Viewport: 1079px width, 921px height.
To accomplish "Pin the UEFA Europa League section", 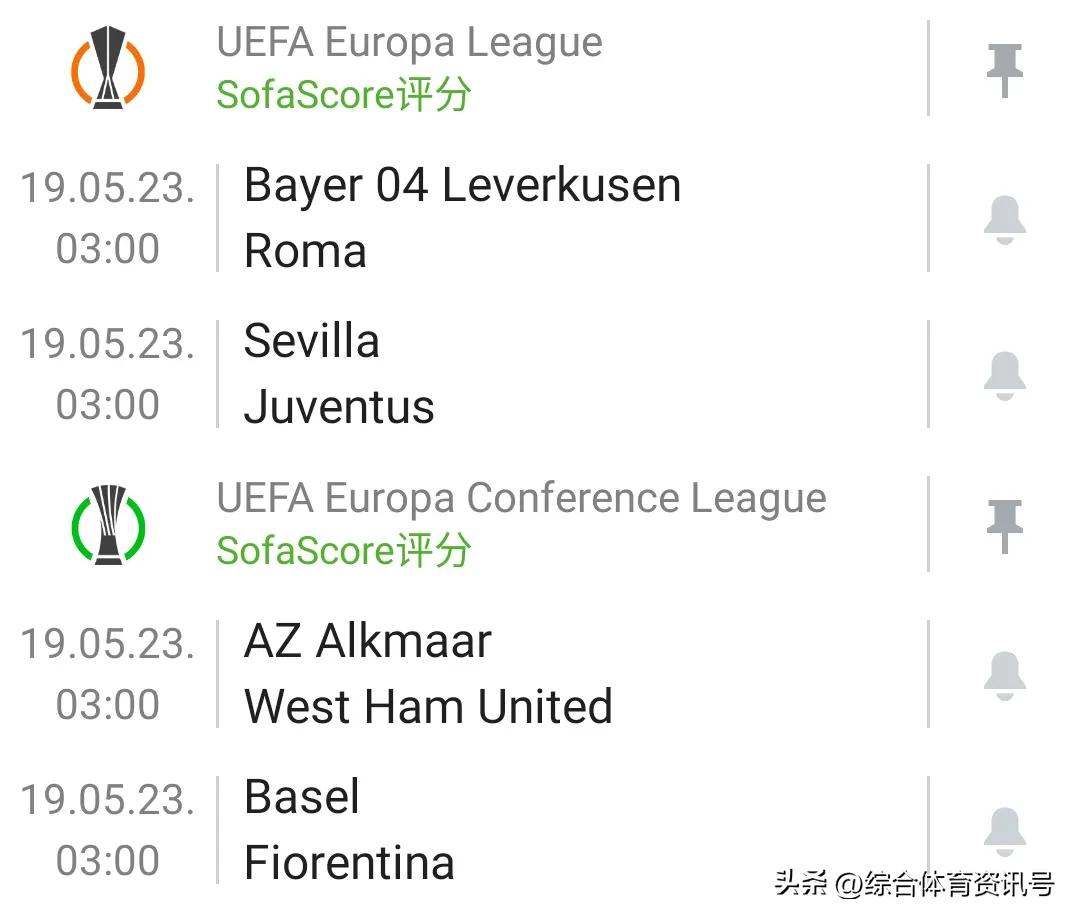I will (1004, 69).
